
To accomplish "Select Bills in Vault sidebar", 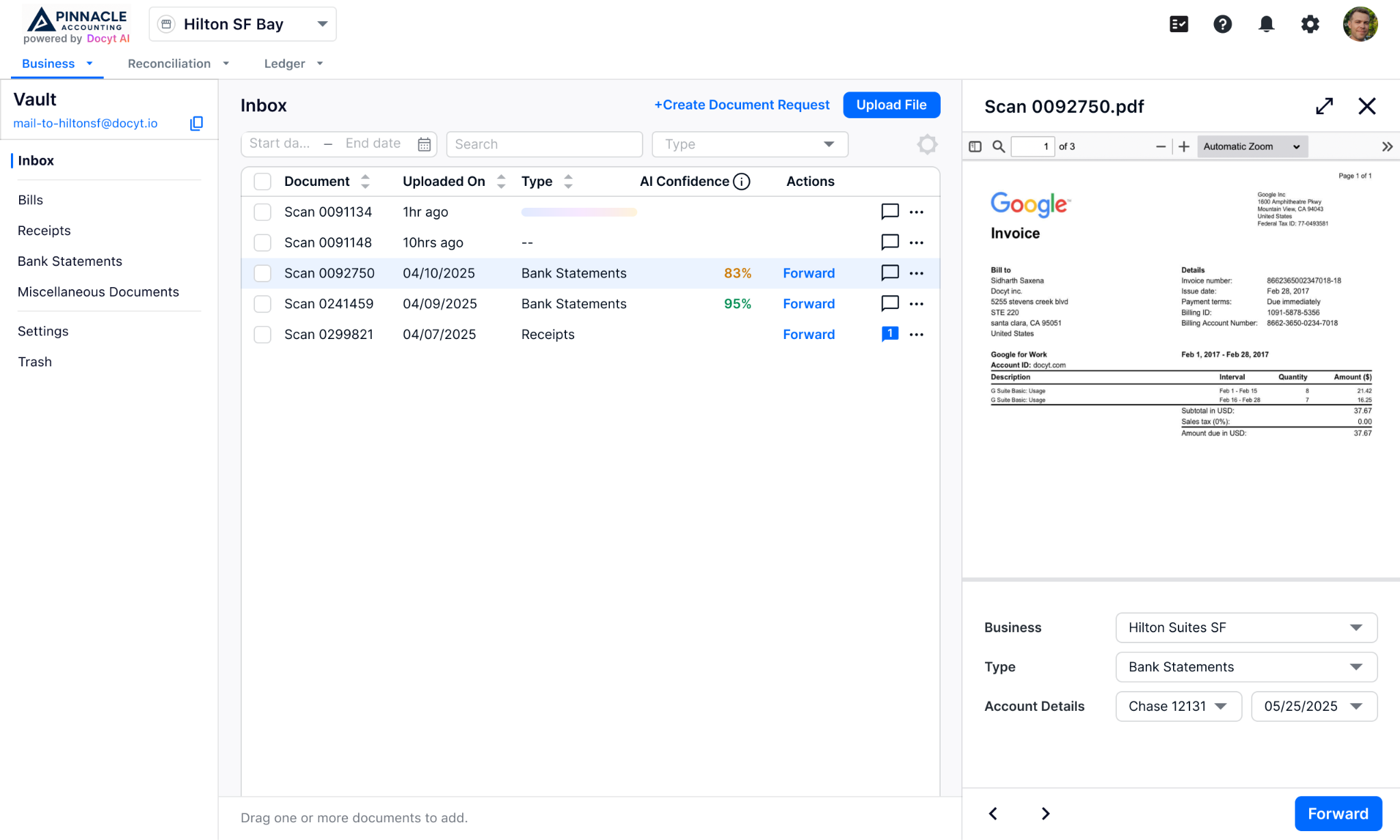I will coord(30,200).
